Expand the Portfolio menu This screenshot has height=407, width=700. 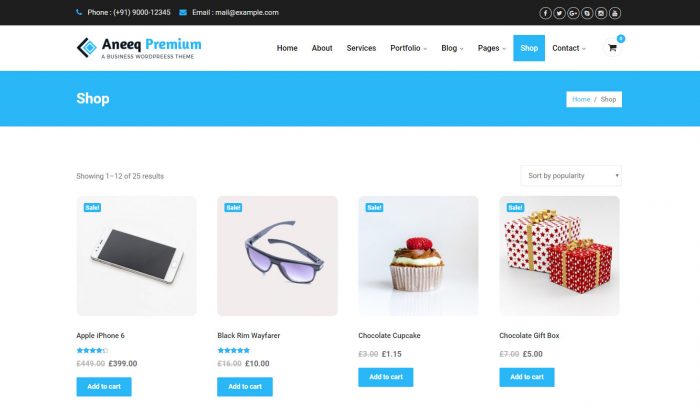pos(408,48)
